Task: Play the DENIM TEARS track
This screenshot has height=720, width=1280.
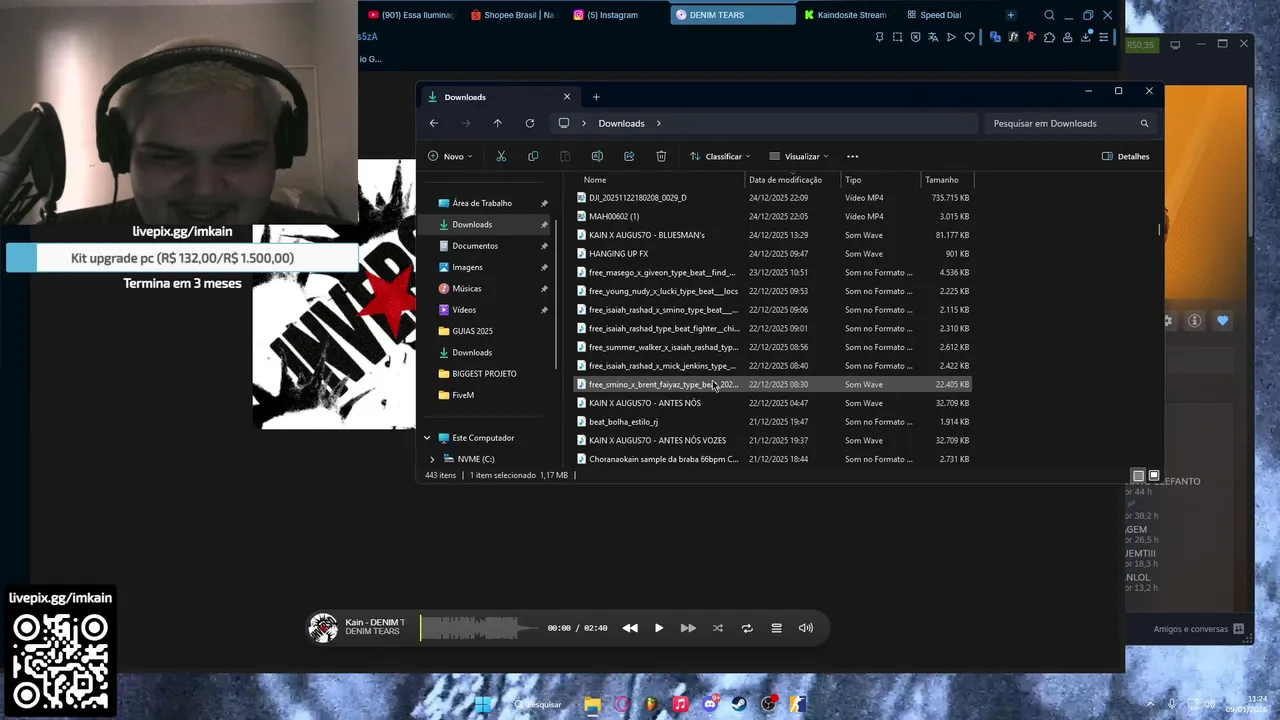Action: (x=659, y=628)
